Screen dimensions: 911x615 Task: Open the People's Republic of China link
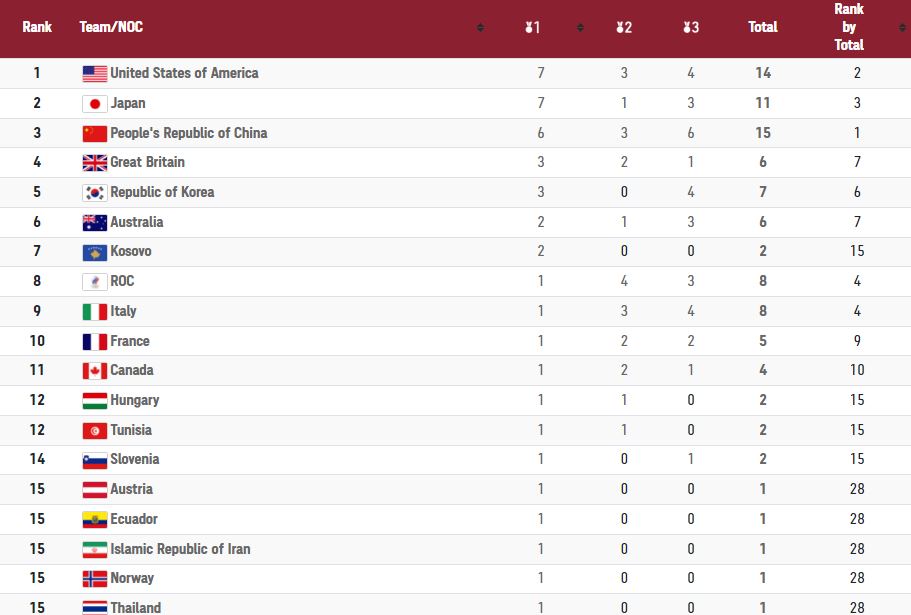point(188,133)
